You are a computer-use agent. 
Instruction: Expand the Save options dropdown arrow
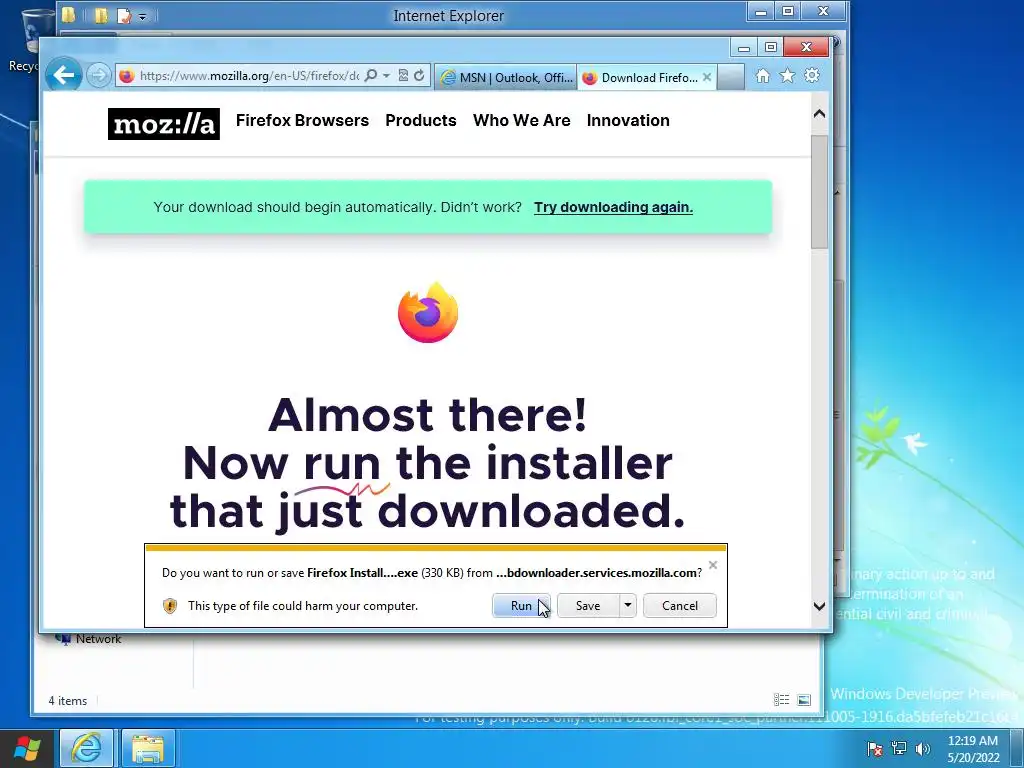[628, 605]
